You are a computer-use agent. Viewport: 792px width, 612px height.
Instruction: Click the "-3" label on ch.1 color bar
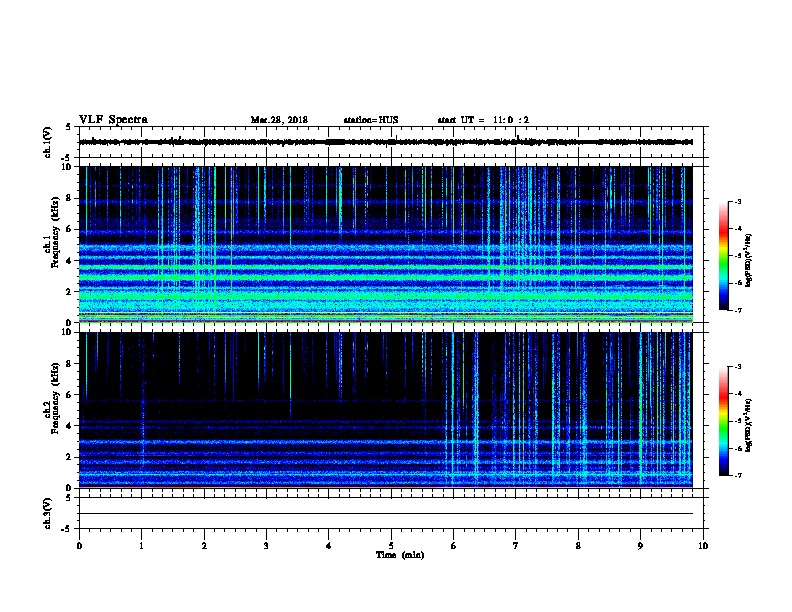pyautogui.click(x=737, y=201)
